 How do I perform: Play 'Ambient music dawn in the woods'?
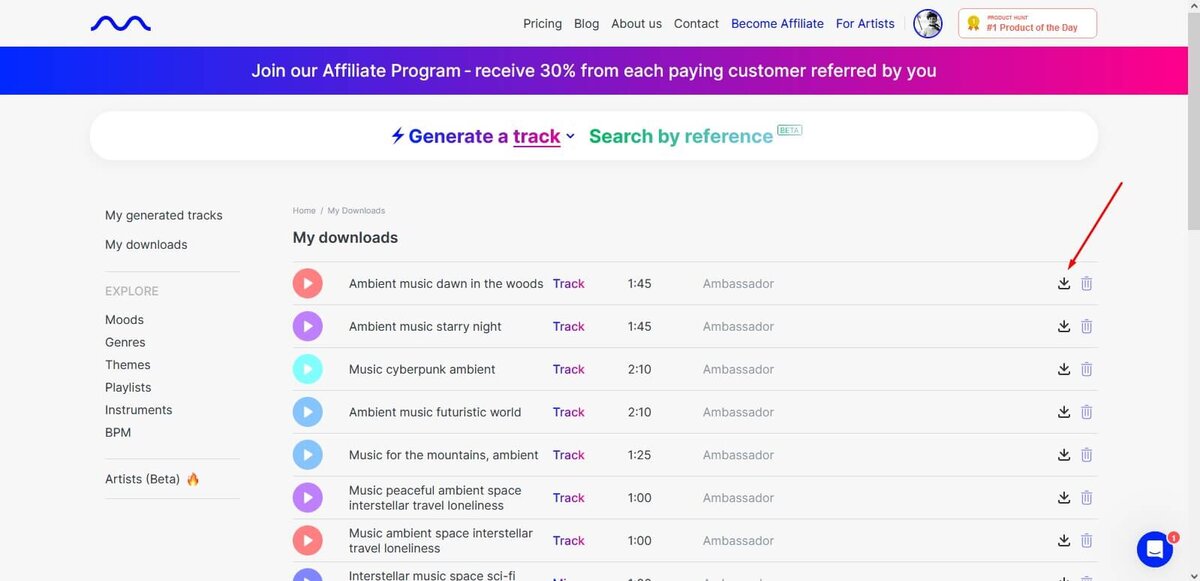pyautogui.click(x=307, y=284)
